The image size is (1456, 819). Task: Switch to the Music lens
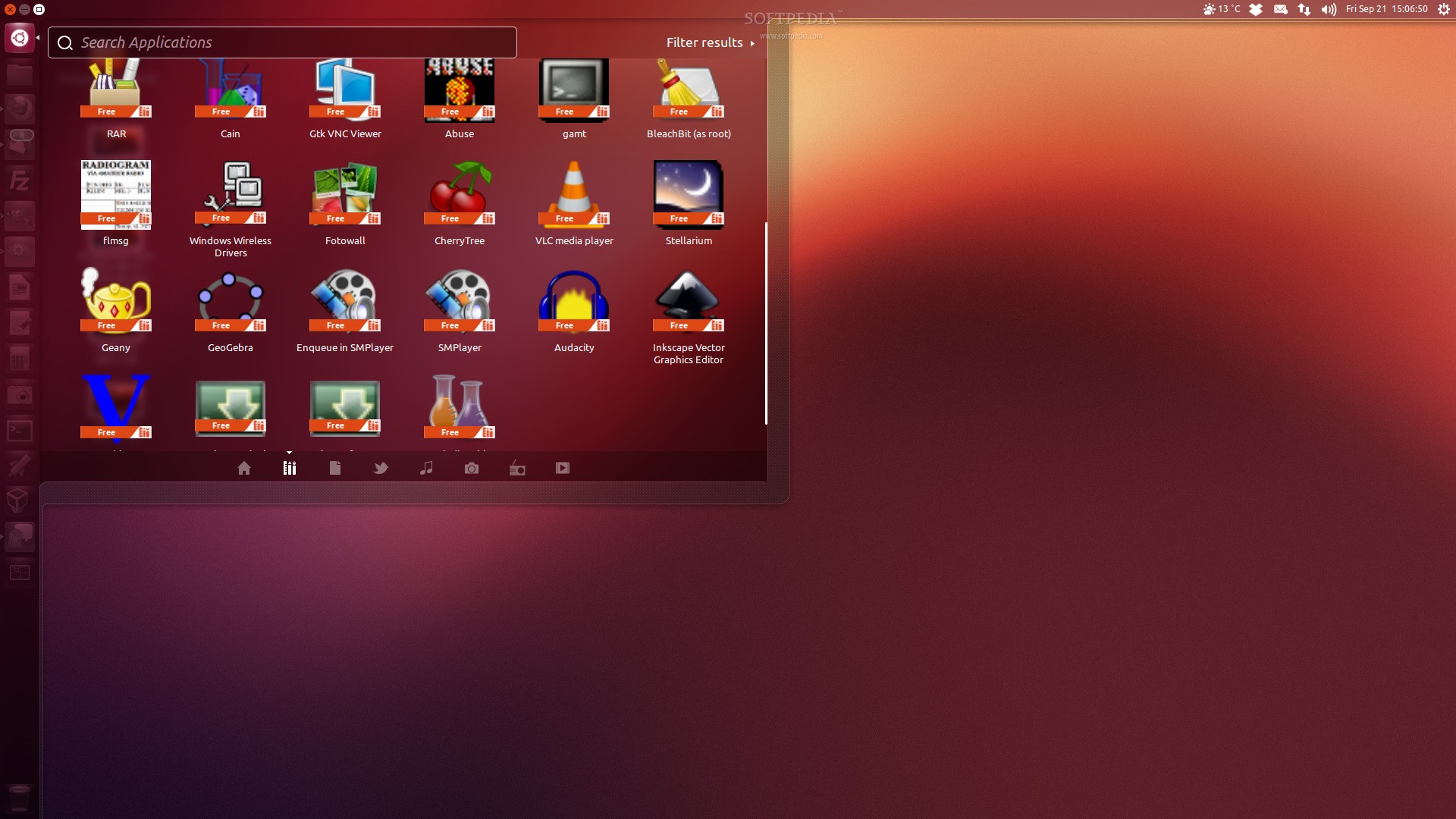[x=426, y=468]
